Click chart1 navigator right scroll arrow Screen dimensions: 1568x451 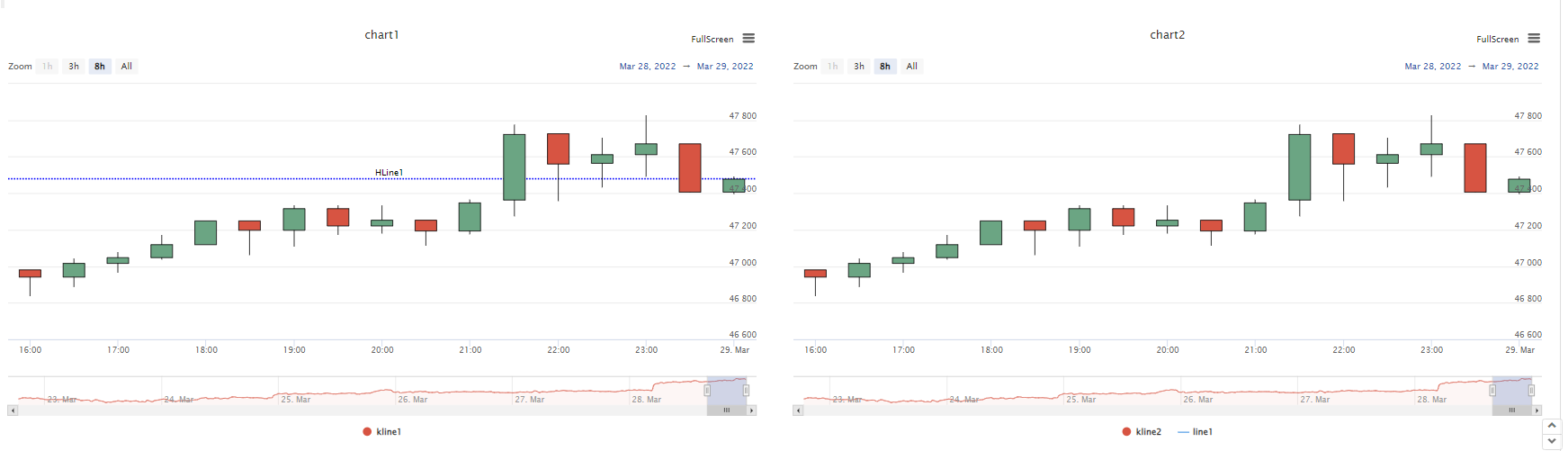[752, 410]
